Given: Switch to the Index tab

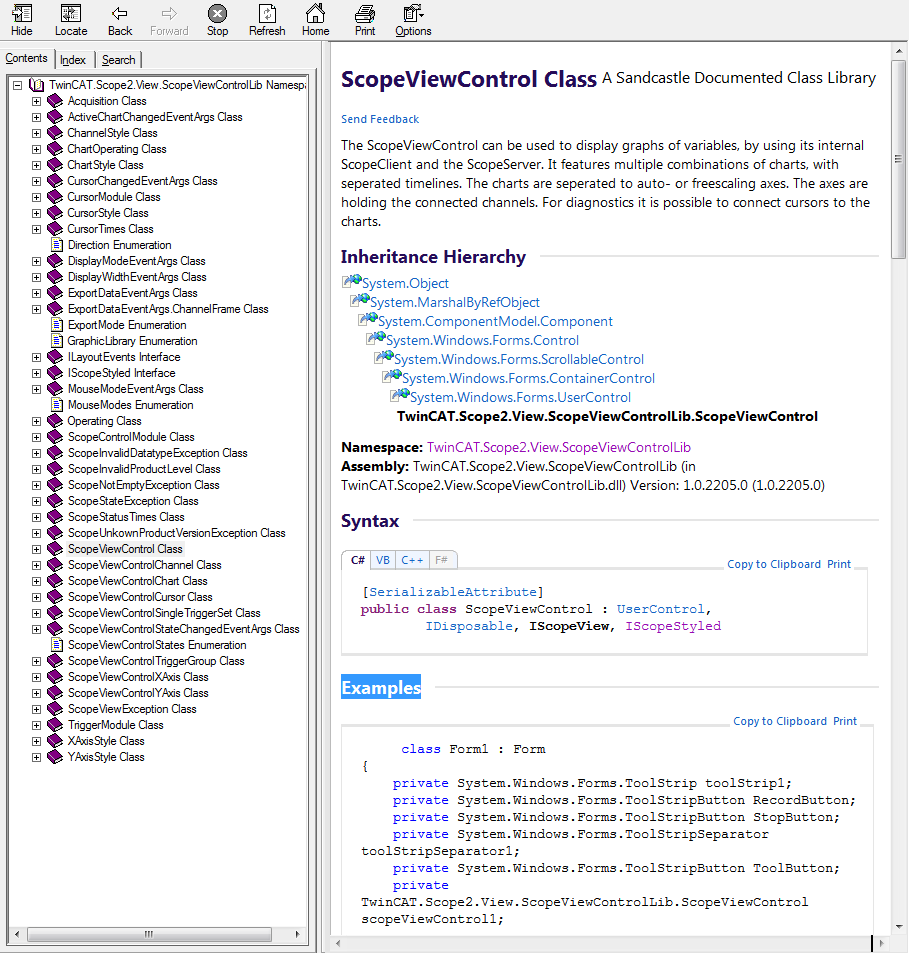Looking at the screenshot, I should pos(73,60).
